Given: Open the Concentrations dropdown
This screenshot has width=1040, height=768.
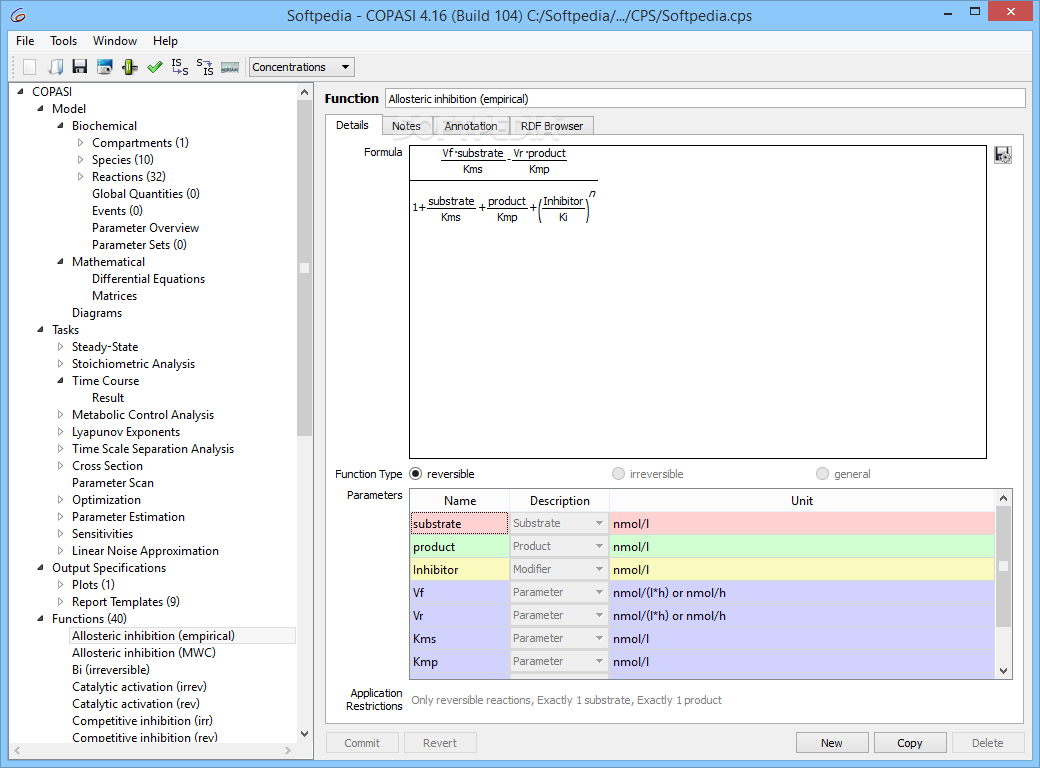Looking at the screenshot, I should (301, 67).
